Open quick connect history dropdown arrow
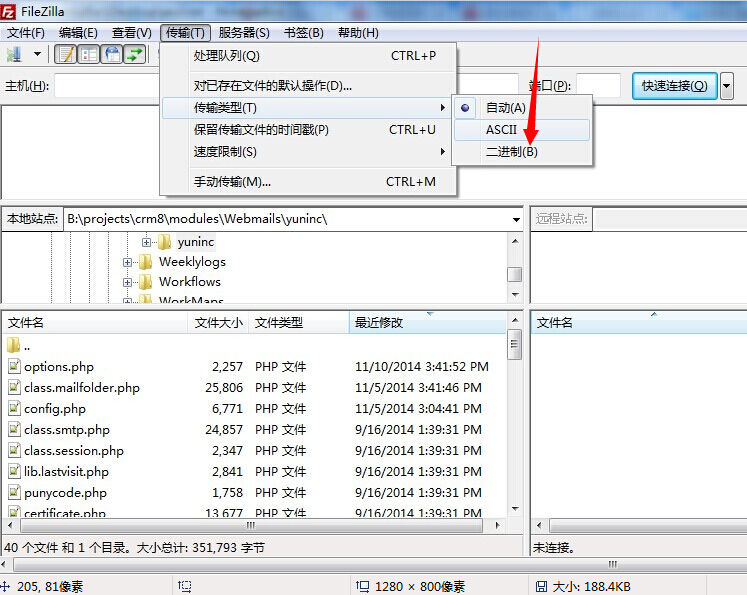The image size is (747, 595). (x=727, y=86)
